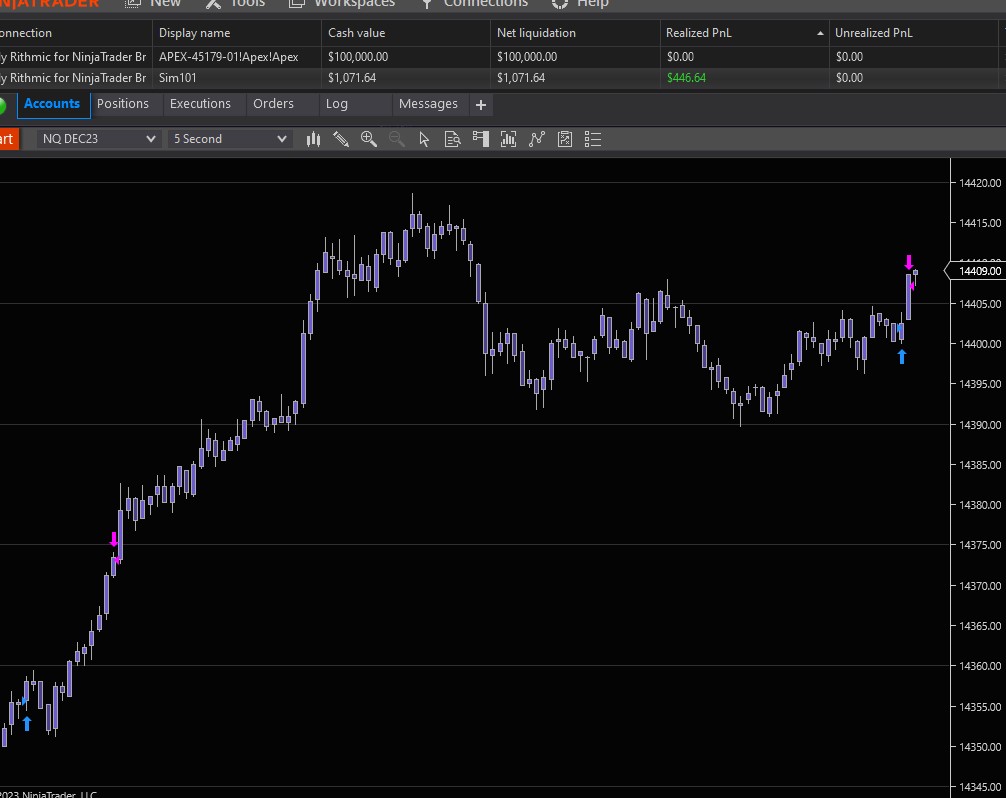Click the list icon at toolbar end
Image resolution: width=1006 pixels, height=798 pixels.
click(593, 139)
